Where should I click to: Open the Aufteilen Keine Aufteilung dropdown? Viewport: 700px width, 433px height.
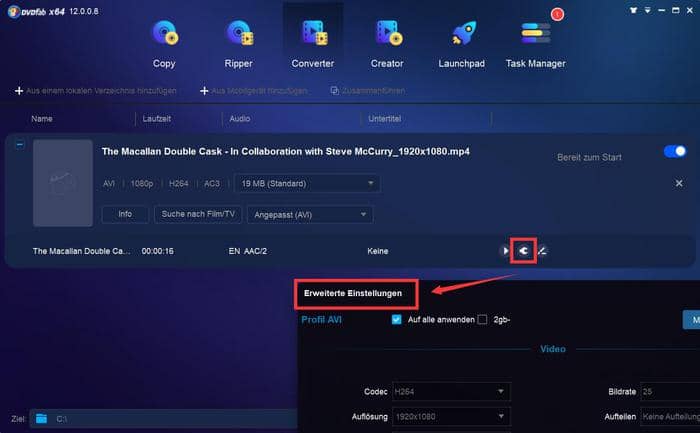[670, 416]
